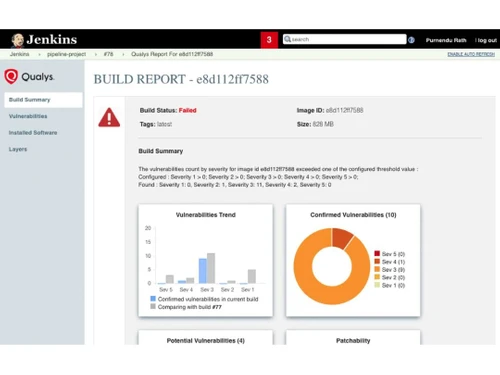Click the Failed build status text
The image size is (500, 375).
187,110
